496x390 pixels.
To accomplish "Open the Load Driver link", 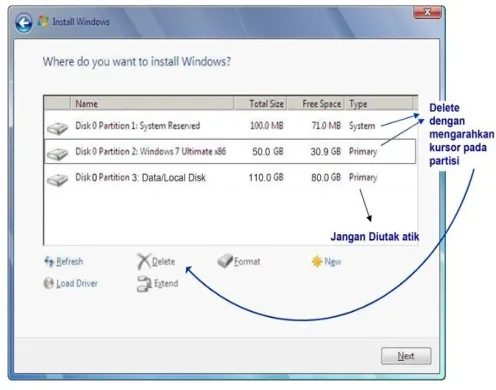I will (x=77, y=283).
